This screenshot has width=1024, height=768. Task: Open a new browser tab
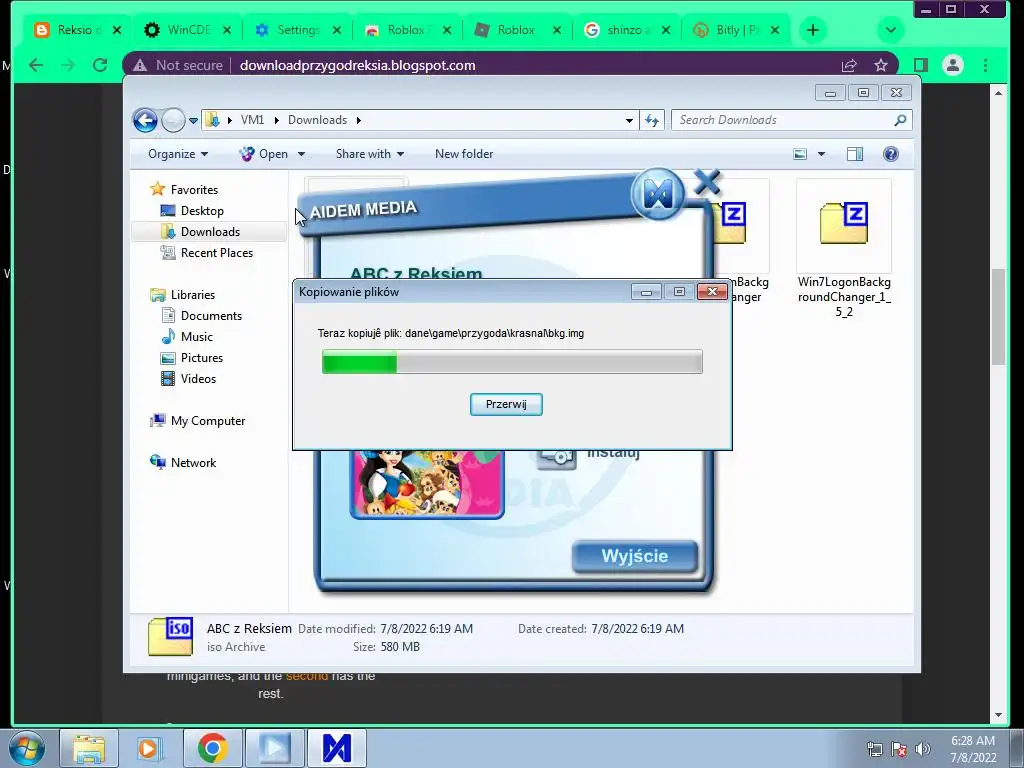(812, 30)
